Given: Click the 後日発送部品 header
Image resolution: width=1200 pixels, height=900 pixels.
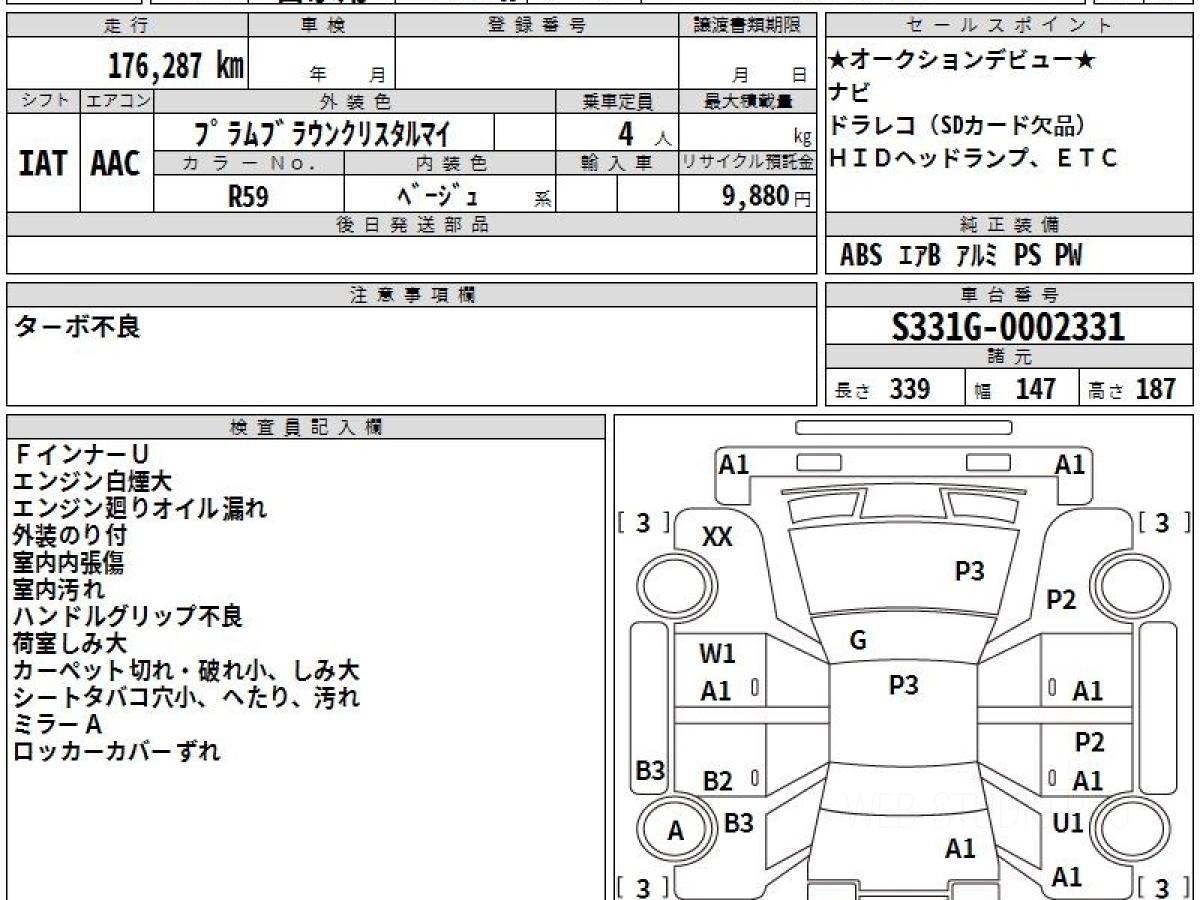Looking at the screenshot, I should point(411,224).
